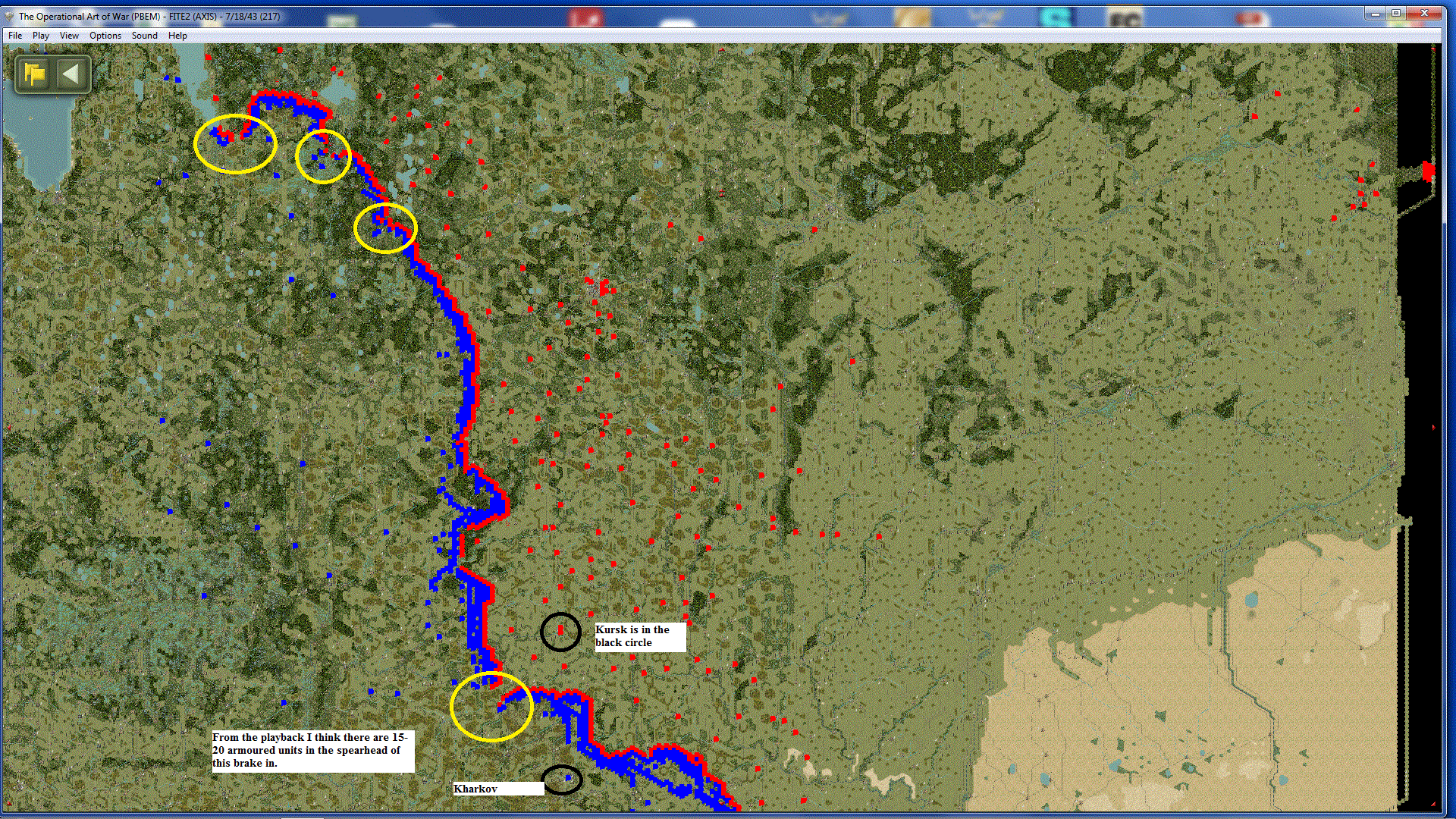
Task: Open the View menu
Action: tap(69, 36)
